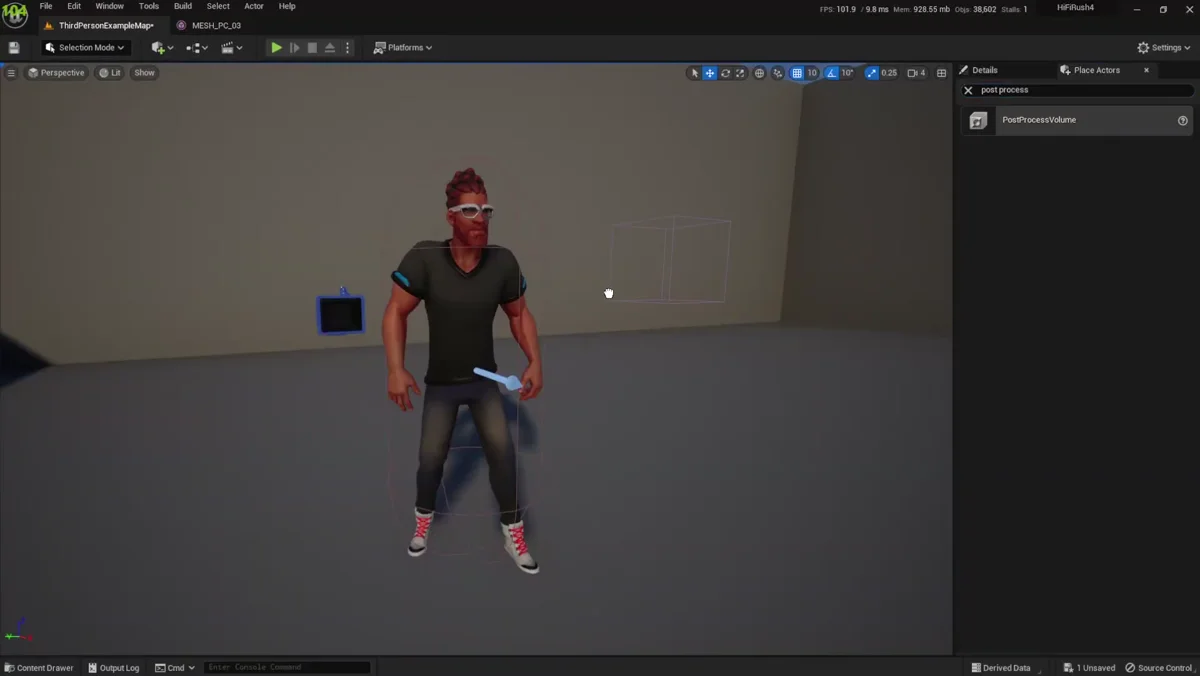Open the Edit menu

coord(74,6)
